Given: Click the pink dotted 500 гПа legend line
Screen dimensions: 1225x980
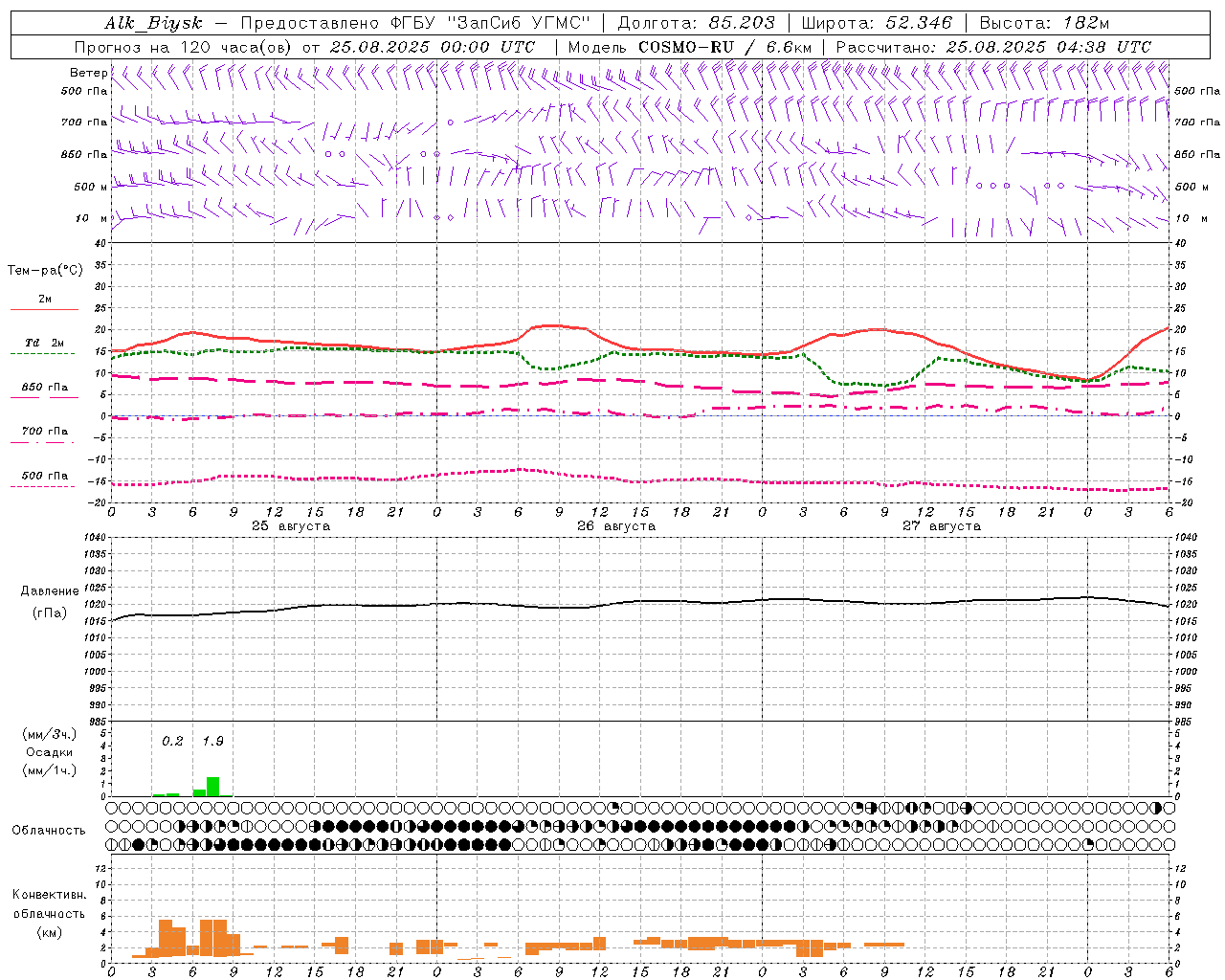Looking at the screenshot, I should pos(43,486).
